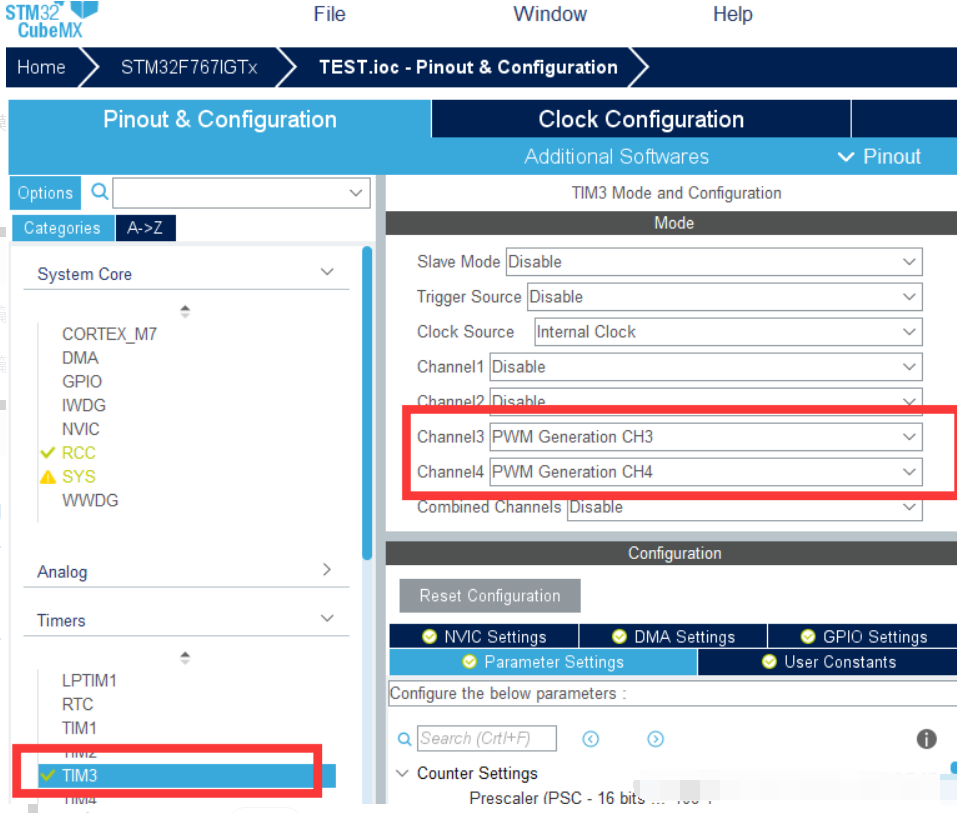The width and height of the screenshot is (957, 813).
Task: Click the STM32 CubeMX logo
Action: (x=51, y=20)
